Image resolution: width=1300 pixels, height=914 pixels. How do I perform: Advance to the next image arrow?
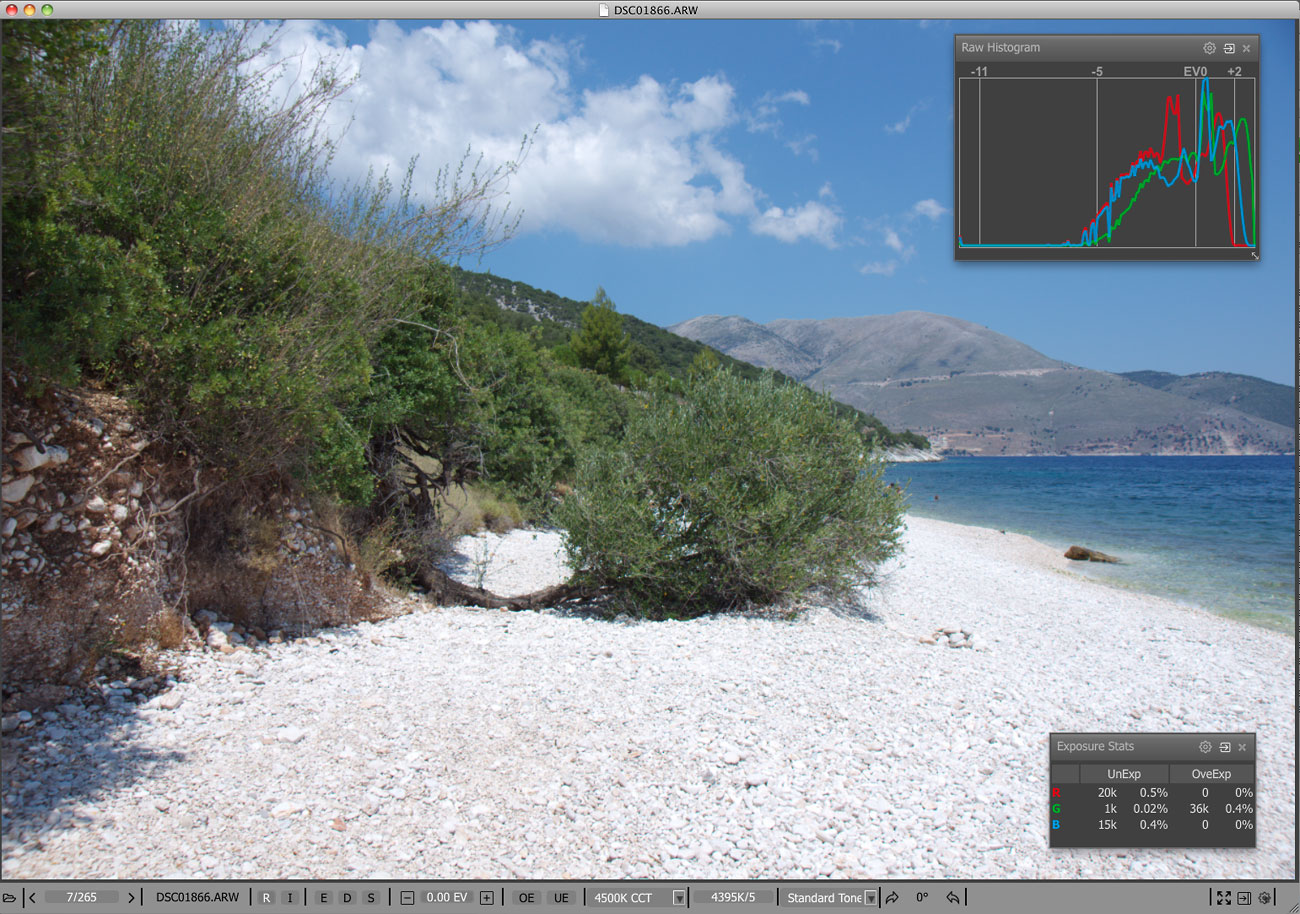click(x=130, y=897)
